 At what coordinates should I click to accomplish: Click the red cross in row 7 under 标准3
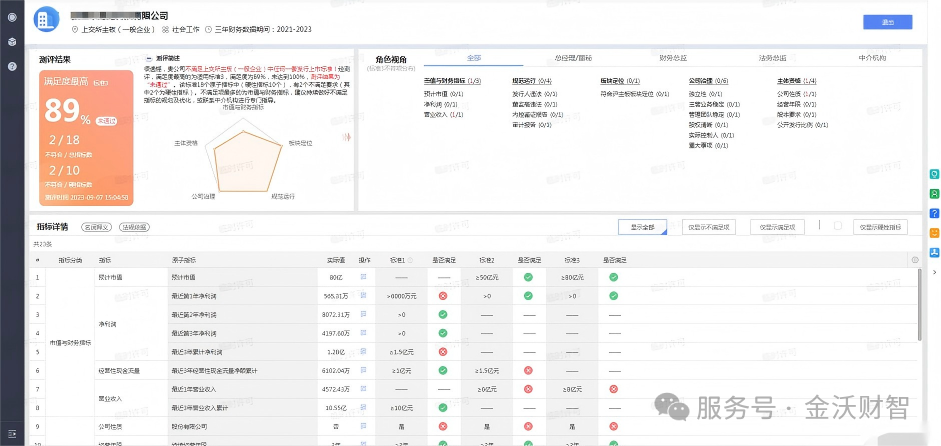tap(613, 389)
